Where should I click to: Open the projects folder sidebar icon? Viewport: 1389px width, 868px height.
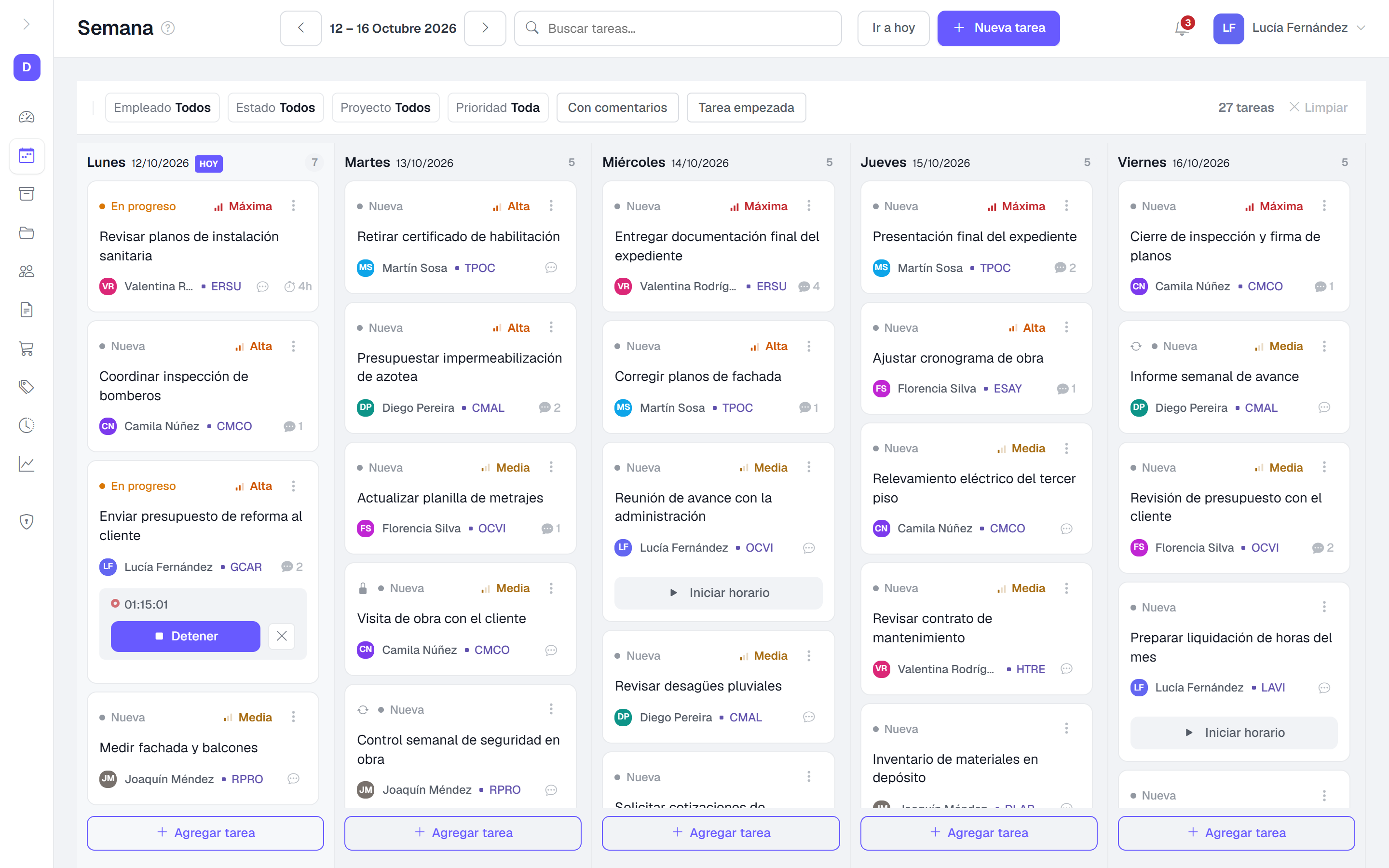(x=27, y=232)
